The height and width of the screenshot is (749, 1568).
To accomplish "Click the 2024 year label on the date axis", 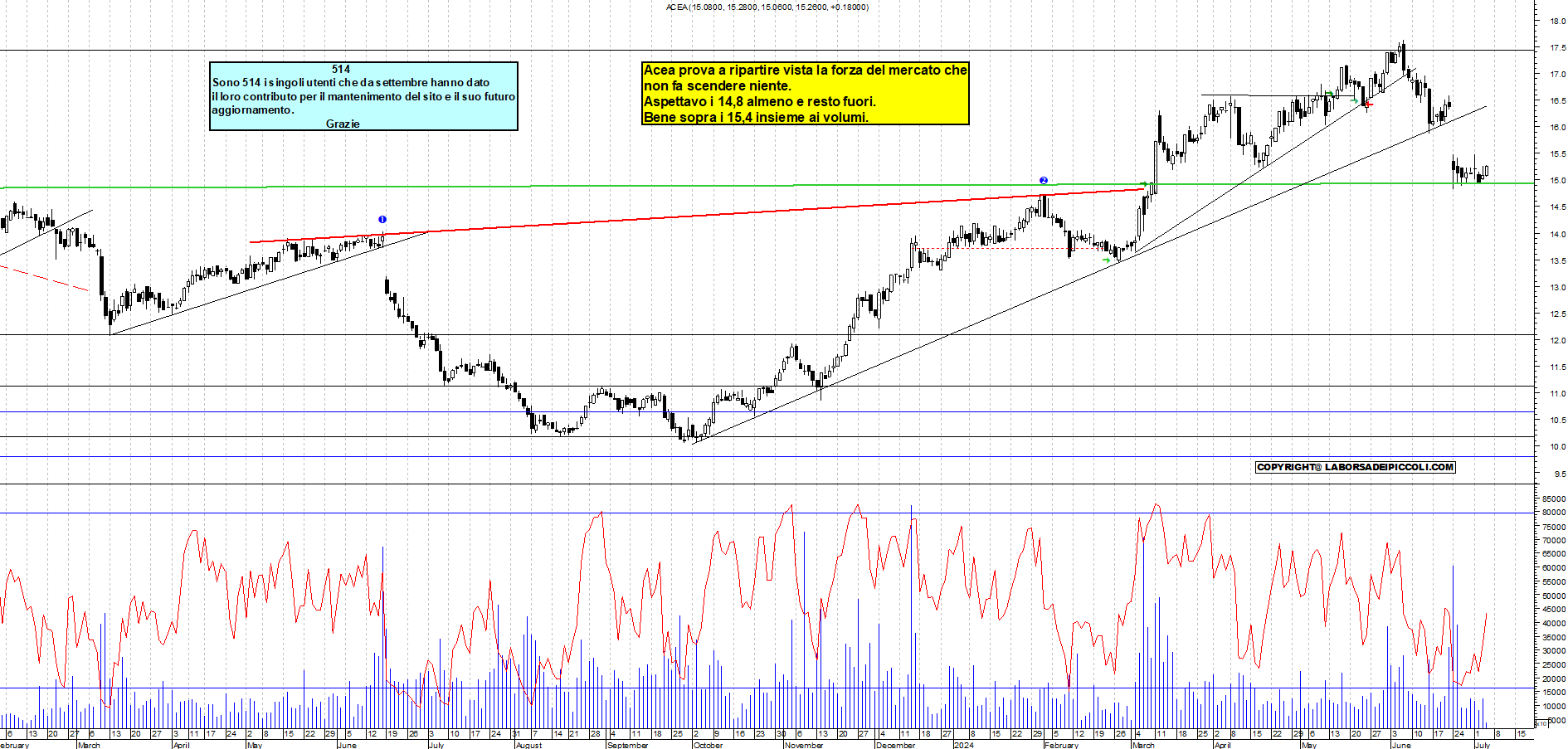I will (x=964, y=745).
